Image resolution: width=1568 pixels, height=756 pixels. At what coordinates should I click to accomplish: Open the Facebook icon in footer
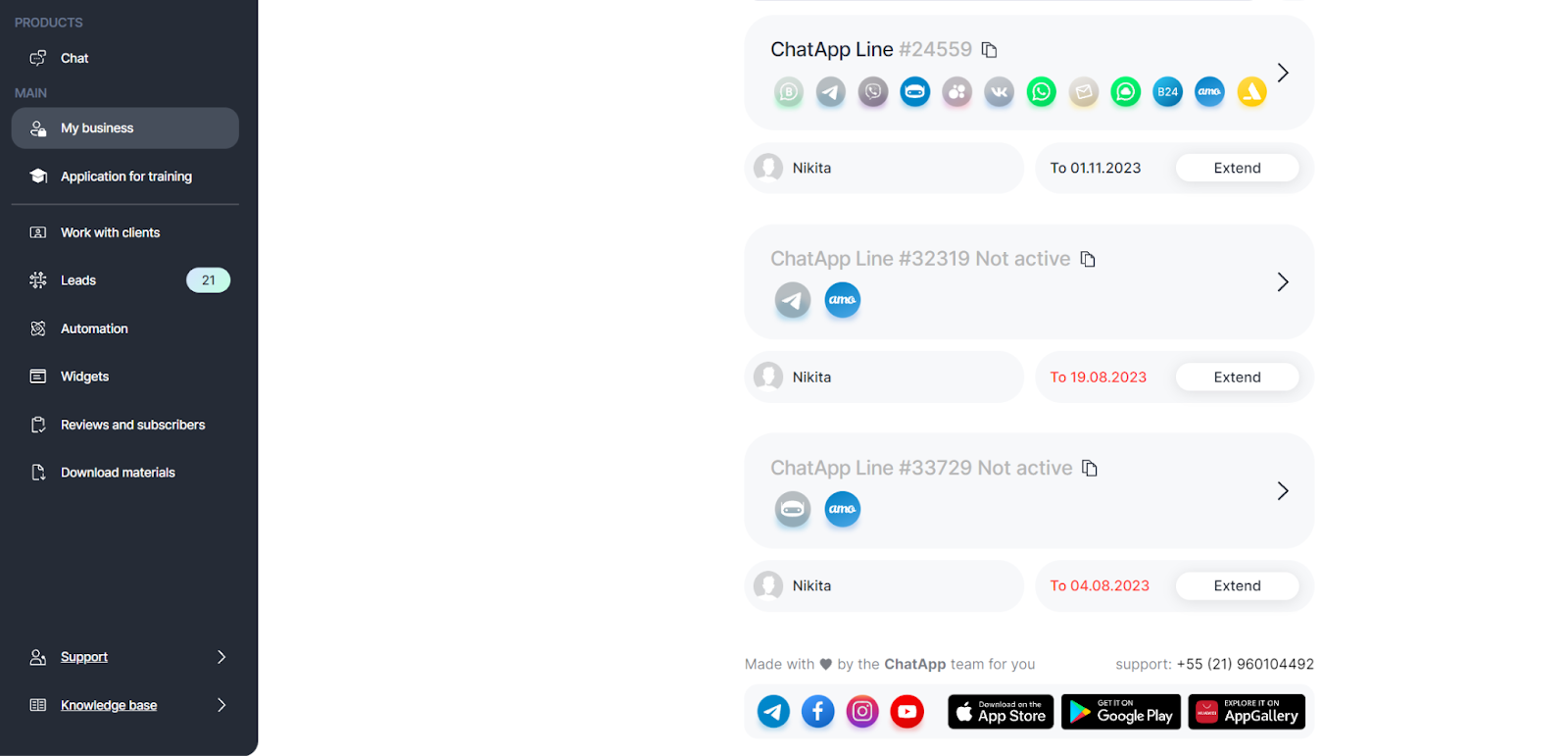coord(817,712)
